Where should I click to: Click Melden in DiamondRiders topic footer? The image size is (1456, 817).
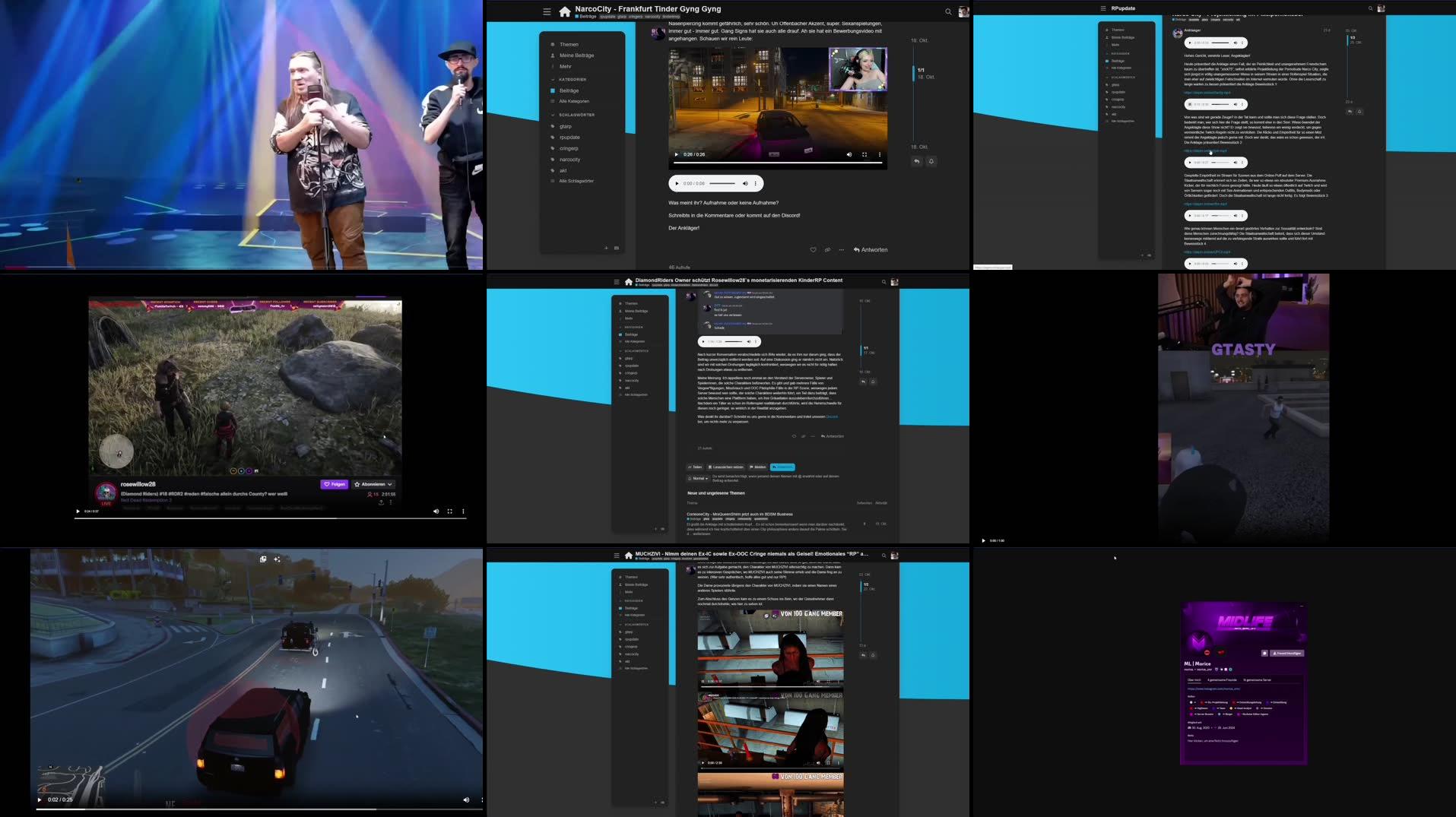pos(758,467)
